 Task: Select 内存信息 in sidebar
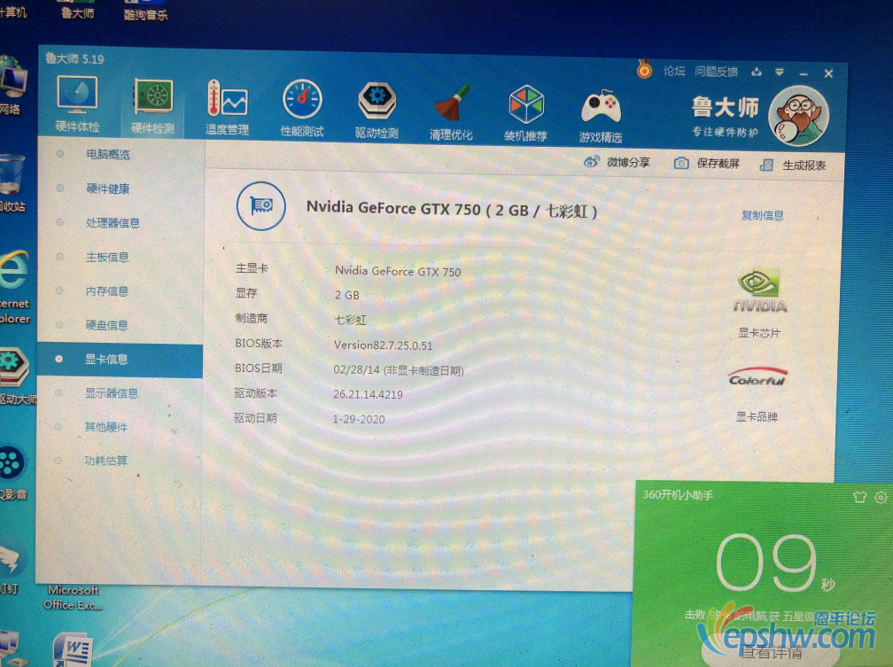point(107,291)
